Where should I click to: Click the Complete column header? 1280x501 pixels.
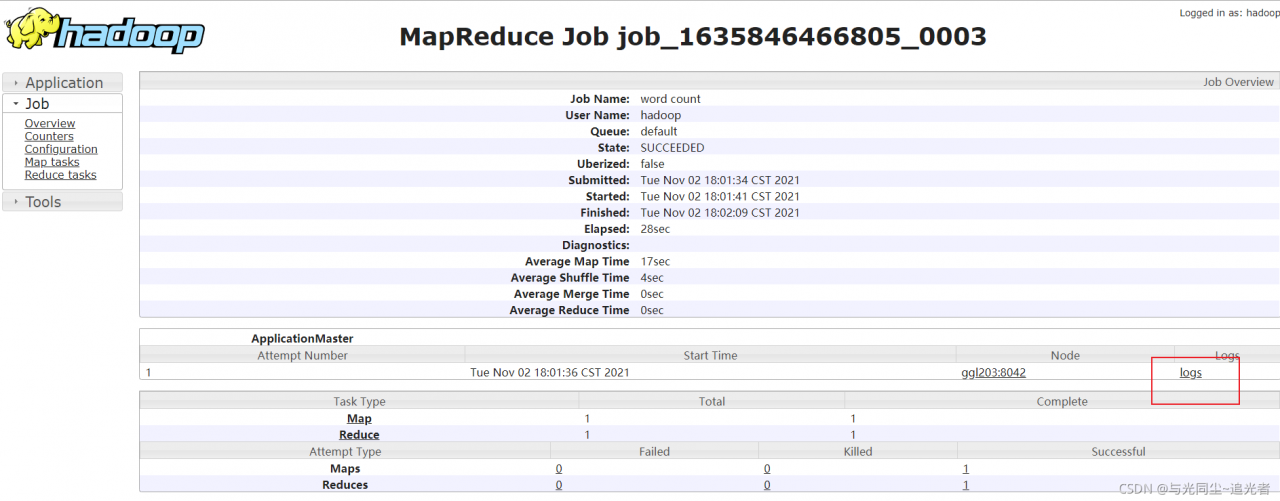click(x=1062, y=402)
